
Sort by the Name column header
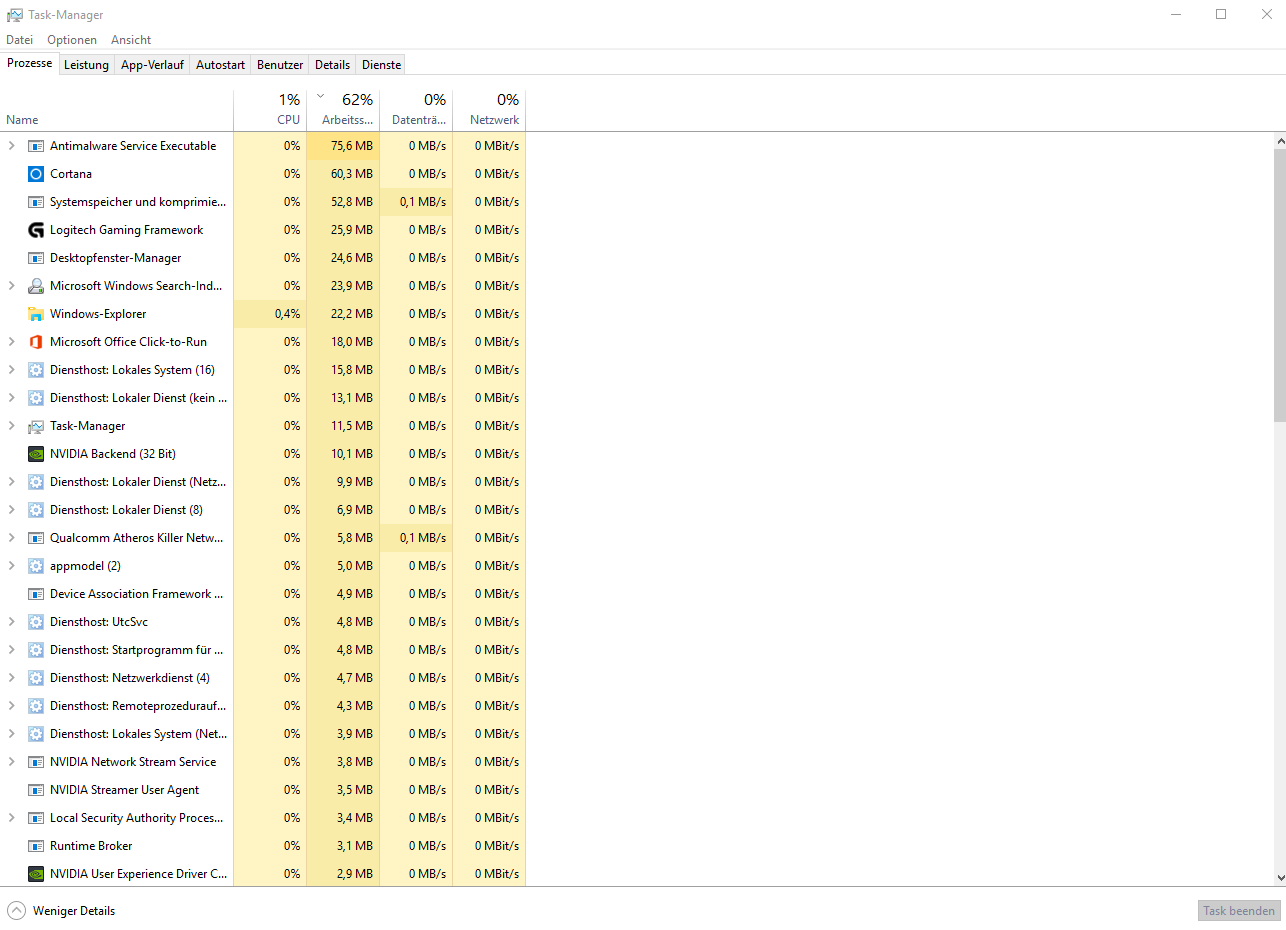(117, 110)
